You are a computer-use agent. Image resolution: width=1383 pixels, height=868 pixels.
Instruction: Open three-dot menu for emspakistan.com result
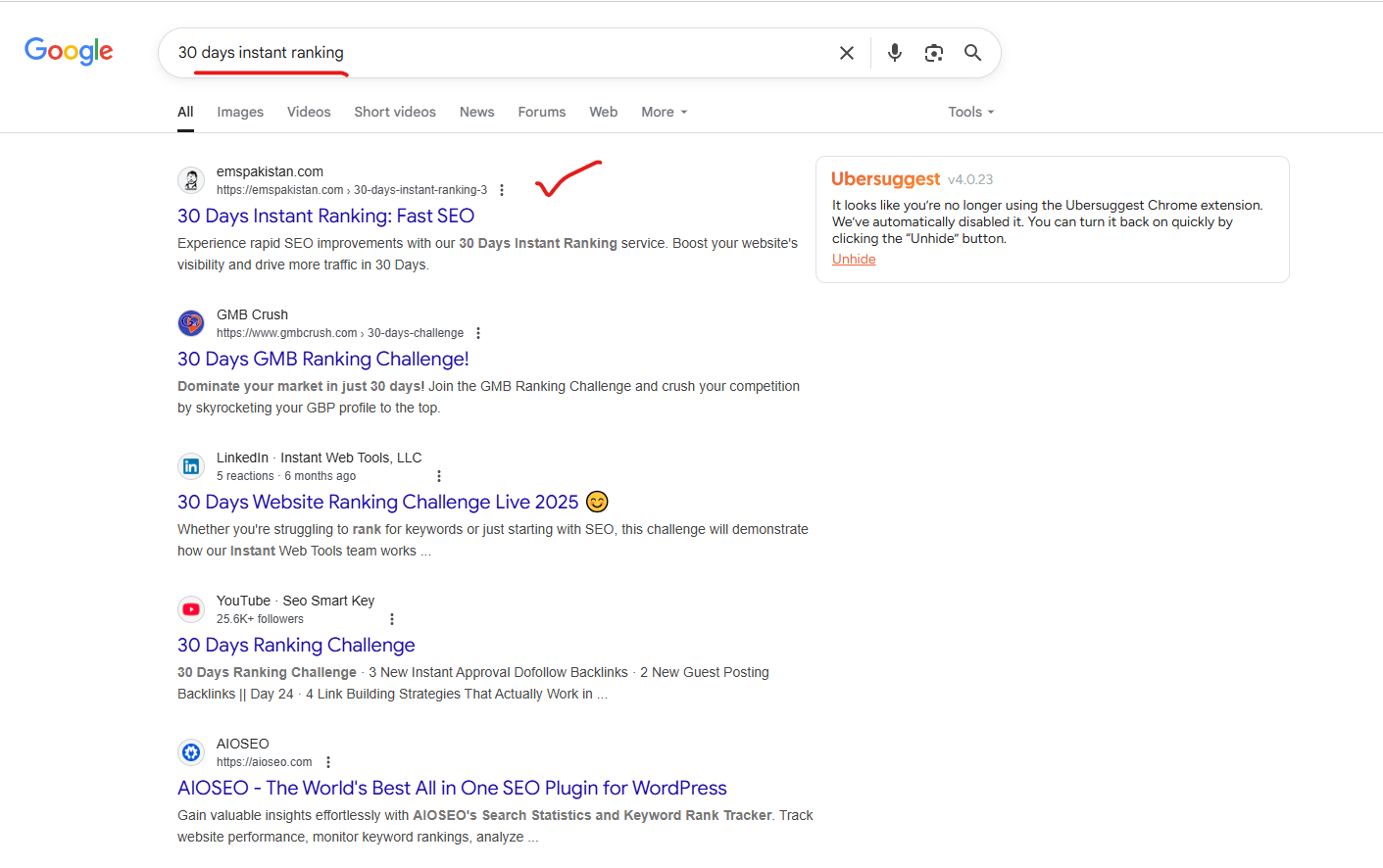tap(502, 190)
